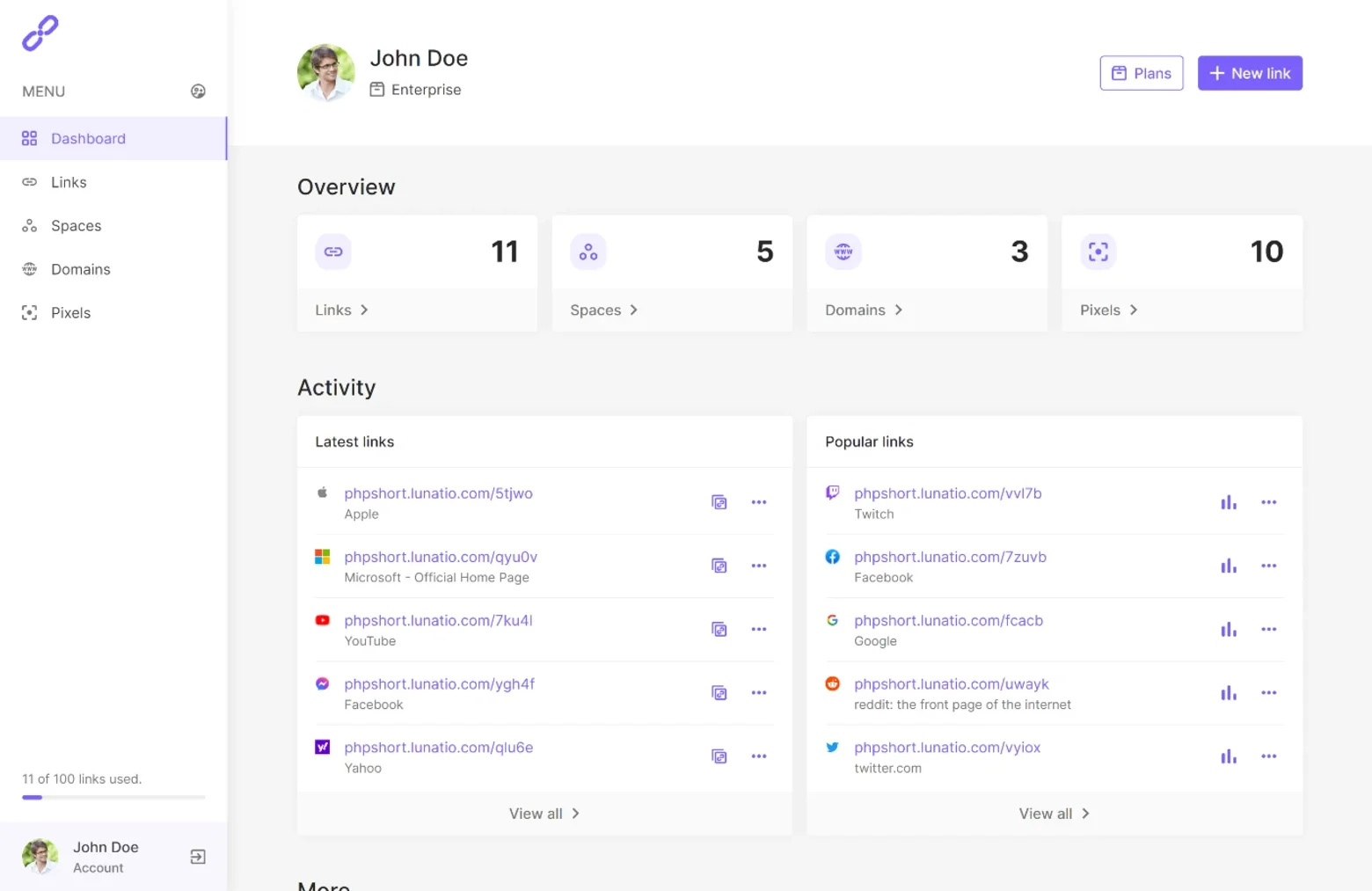Viewport: 1372px width, 891px height.
Task: Click John Doe's profile avatar in header
Action: 326,73
